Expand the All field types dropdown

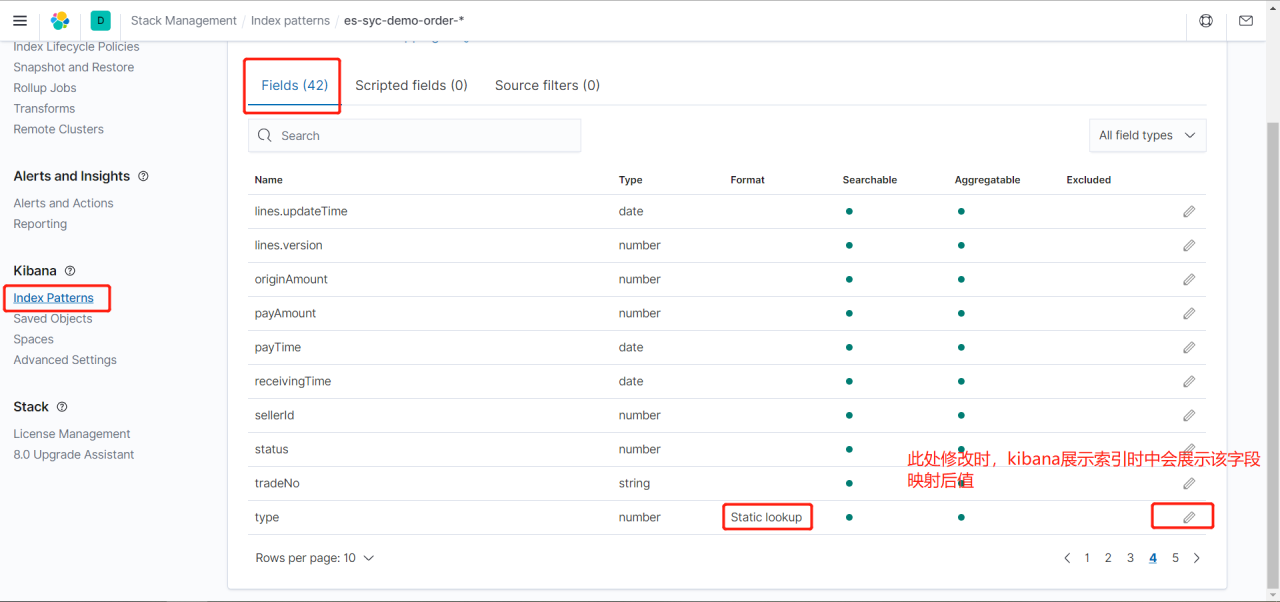[x=1147, y=136]
